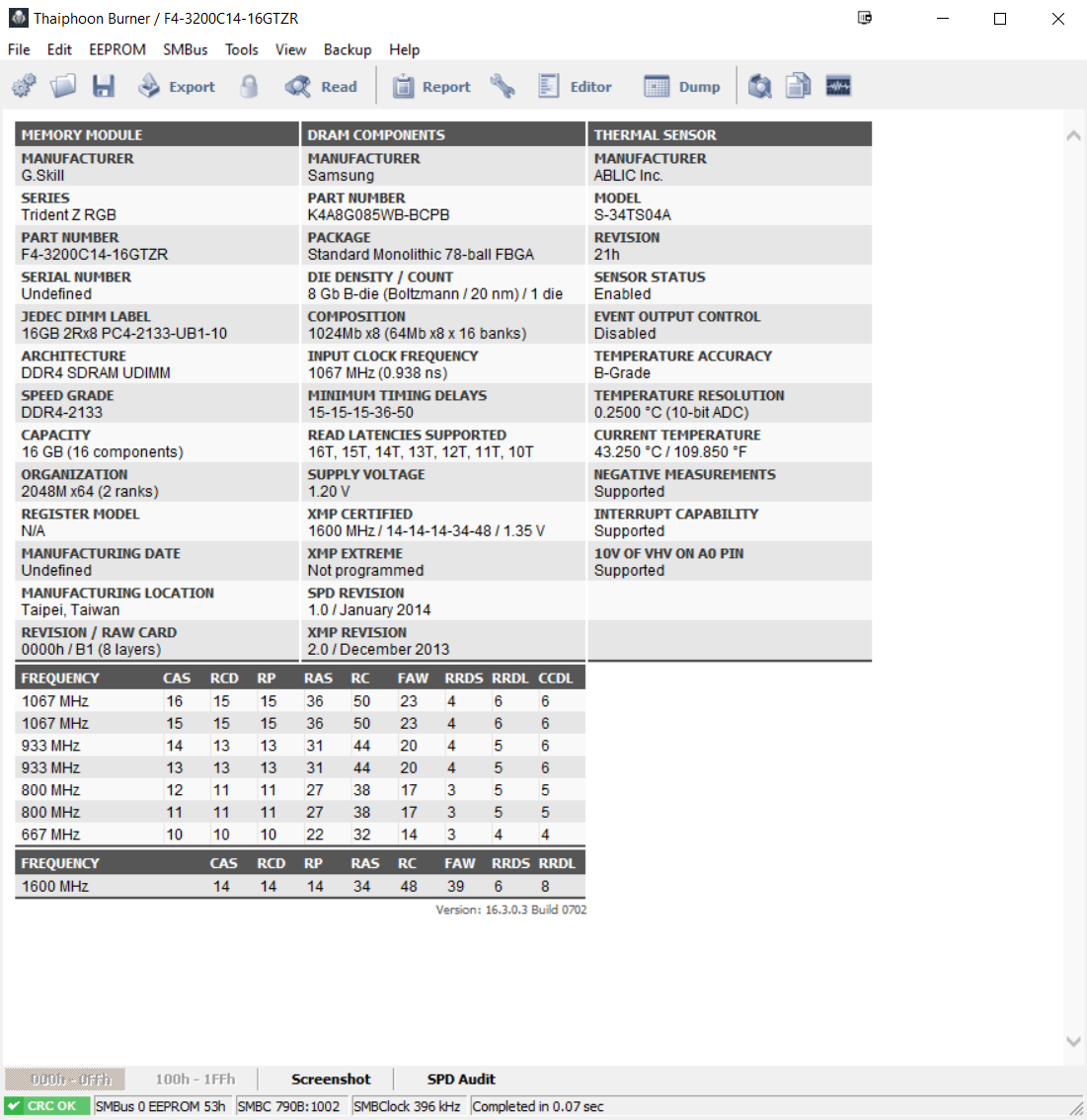Click the THERMAL SENSOR column header
The width and height of the screenshot is (1087, 1120).
tap(730, 134)
